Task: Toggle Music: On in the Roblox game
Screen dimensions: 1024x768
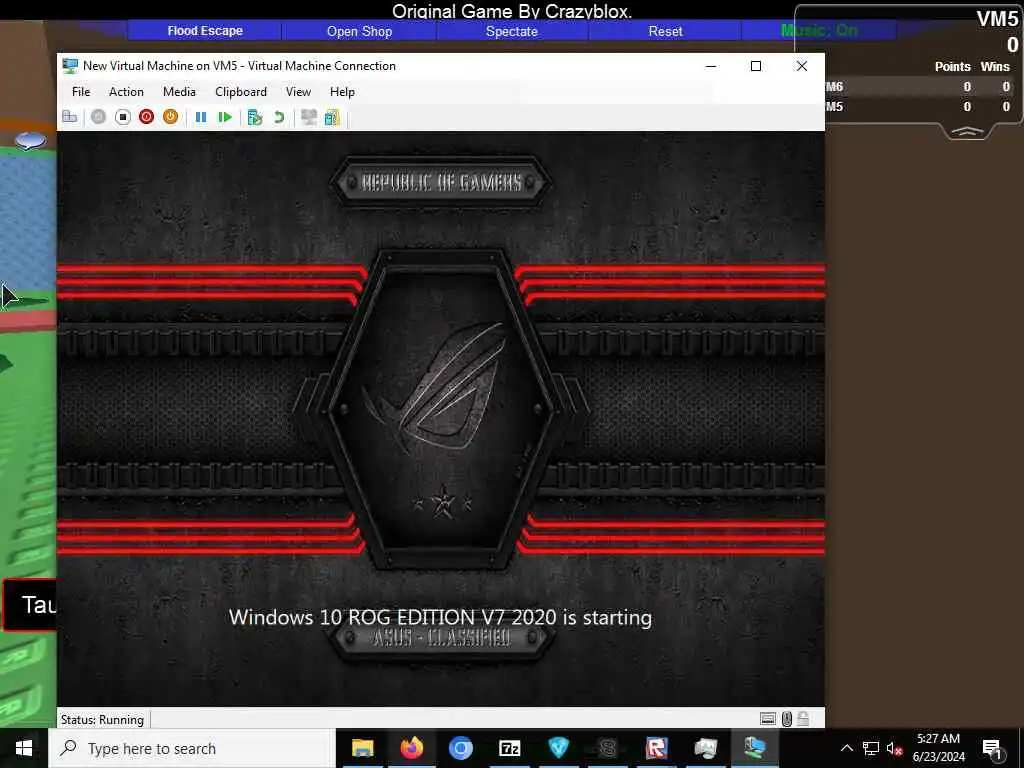Action: point(819,30)
